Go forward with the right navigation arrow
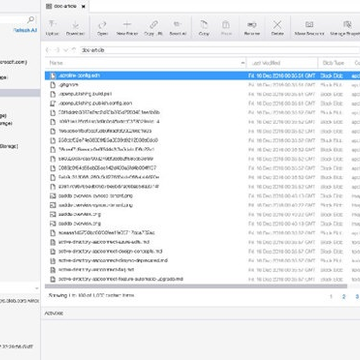The height and width of the screenshot is (360, 360). tap(57, 50)
